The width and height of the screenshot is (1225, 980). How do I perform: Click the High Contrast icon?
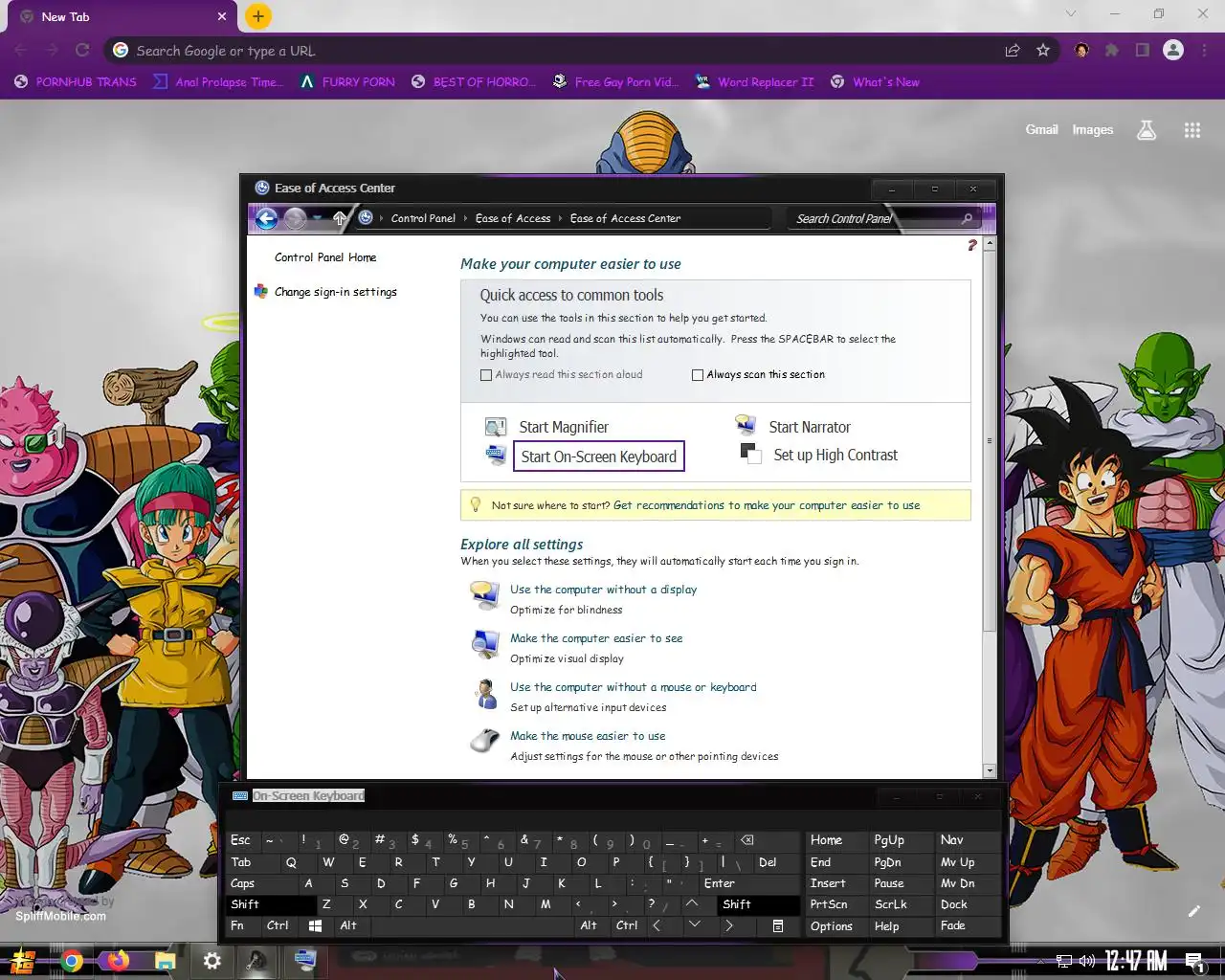point(749,453)
